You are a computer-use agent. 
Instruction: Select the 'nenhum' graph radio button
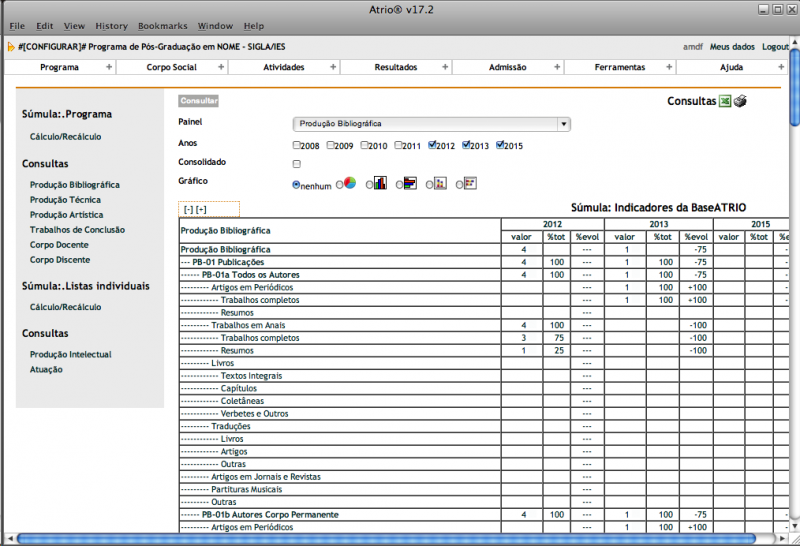(297, 184)
